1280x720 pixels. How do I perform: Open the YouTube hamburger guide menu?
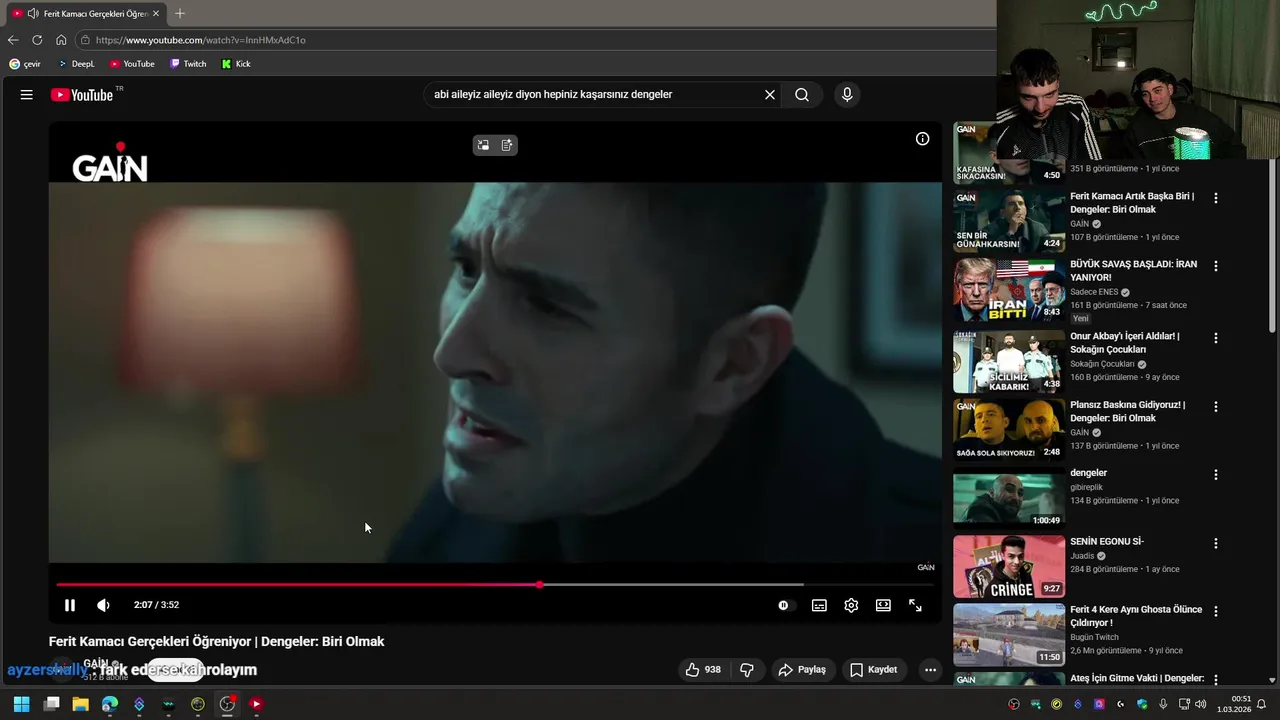[27, 95]
